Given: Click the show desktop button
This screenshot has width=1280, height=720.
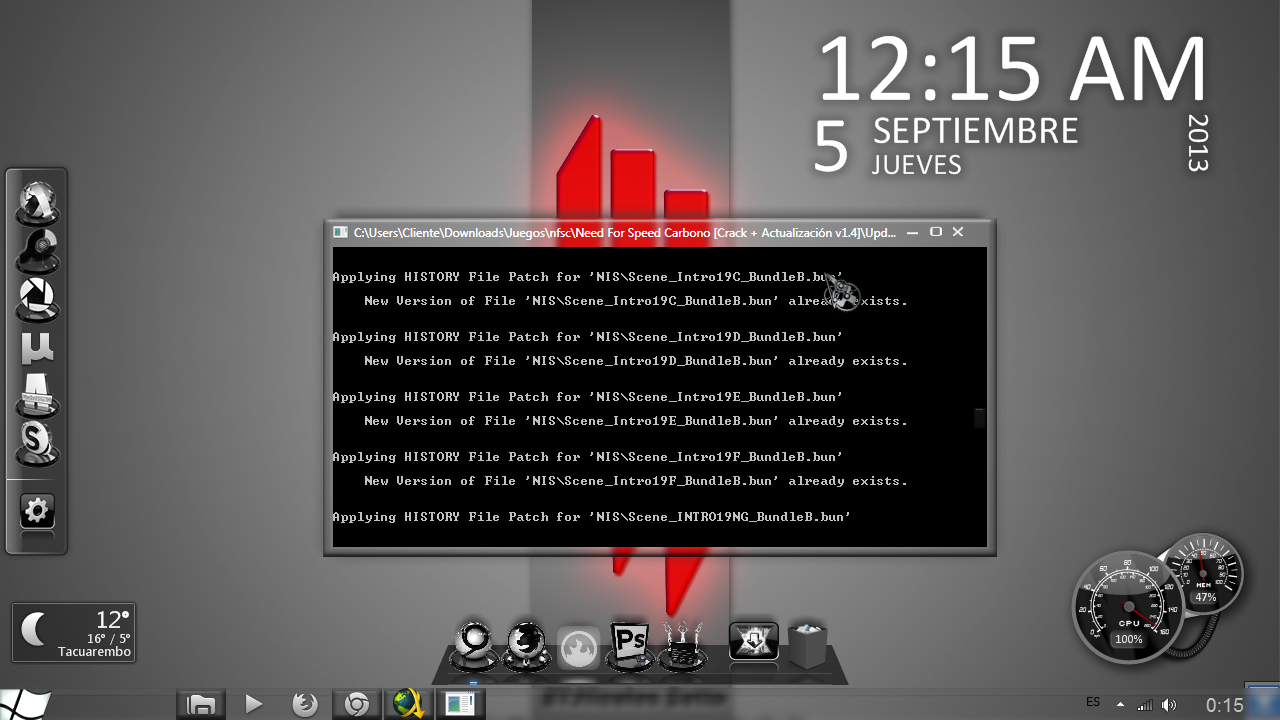Looking at the screenshot, I should (x=1263, y=700).
